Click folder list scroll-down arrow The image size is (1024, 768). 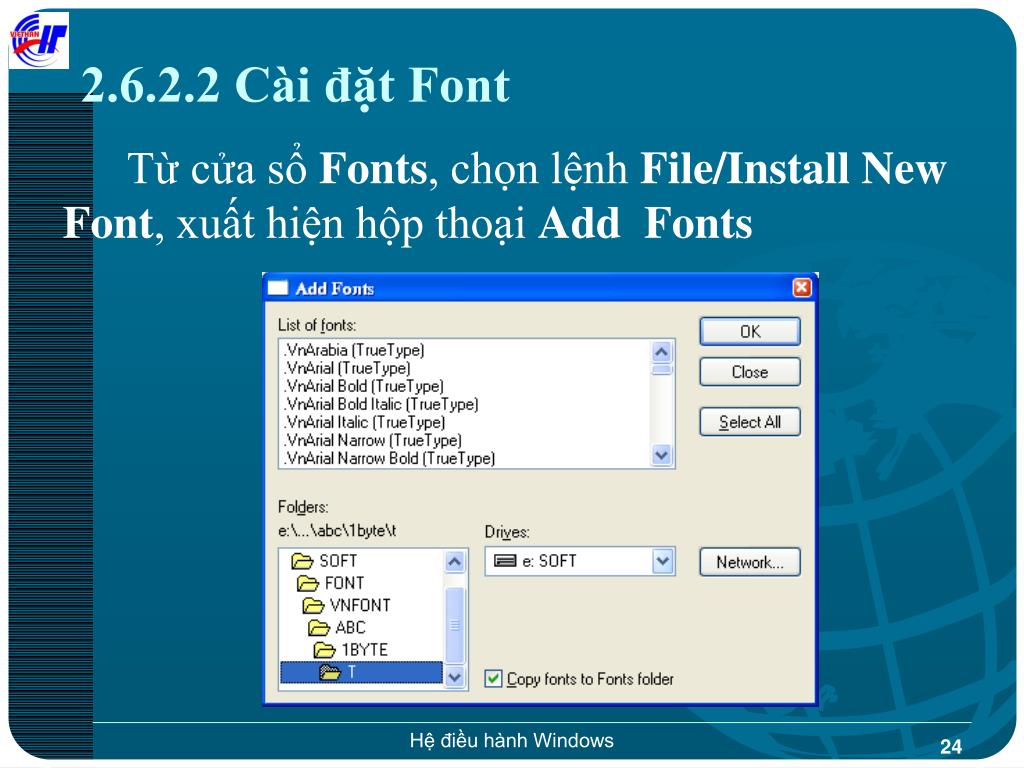455,678
